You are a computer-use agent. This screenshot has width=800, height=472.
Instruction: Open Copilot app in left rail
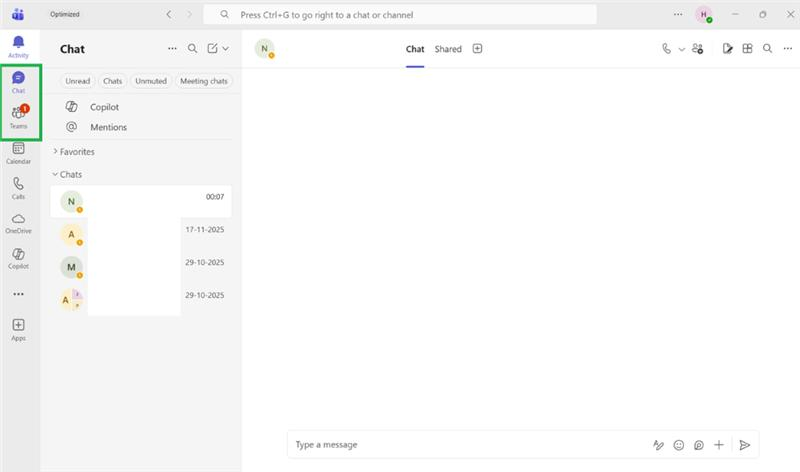coord(18,258)
